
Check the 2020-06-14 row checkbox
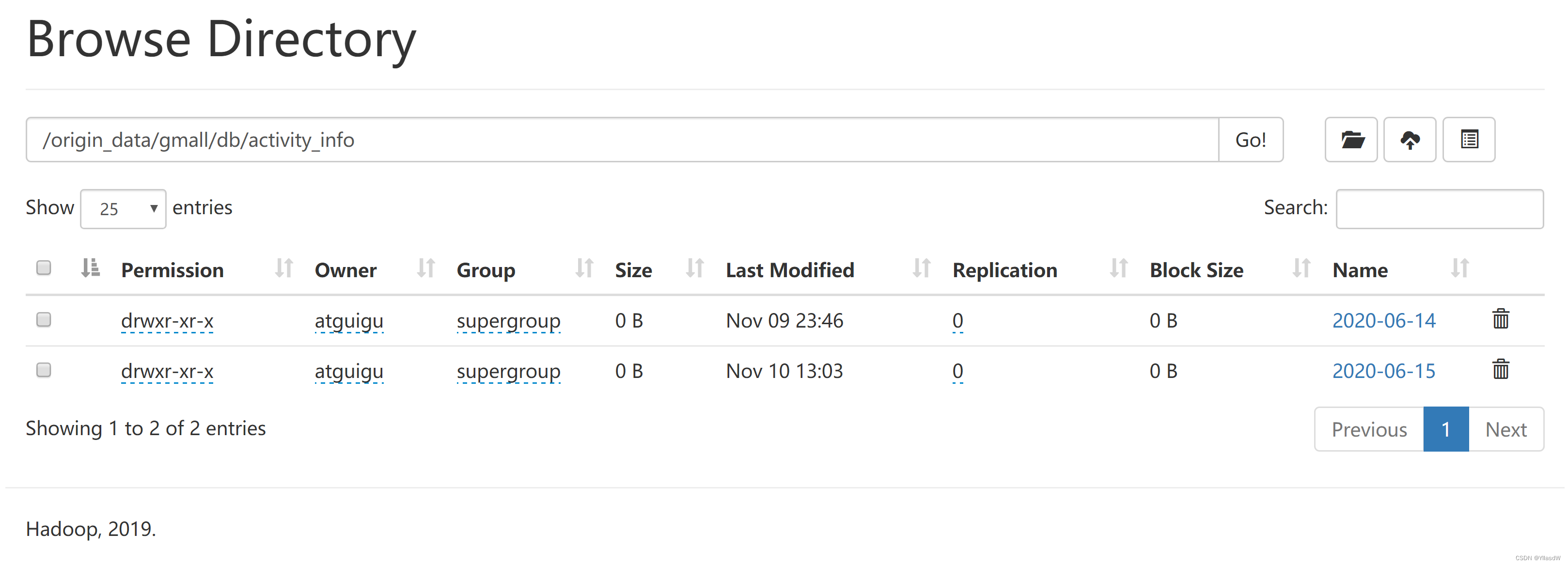[44, 320]
